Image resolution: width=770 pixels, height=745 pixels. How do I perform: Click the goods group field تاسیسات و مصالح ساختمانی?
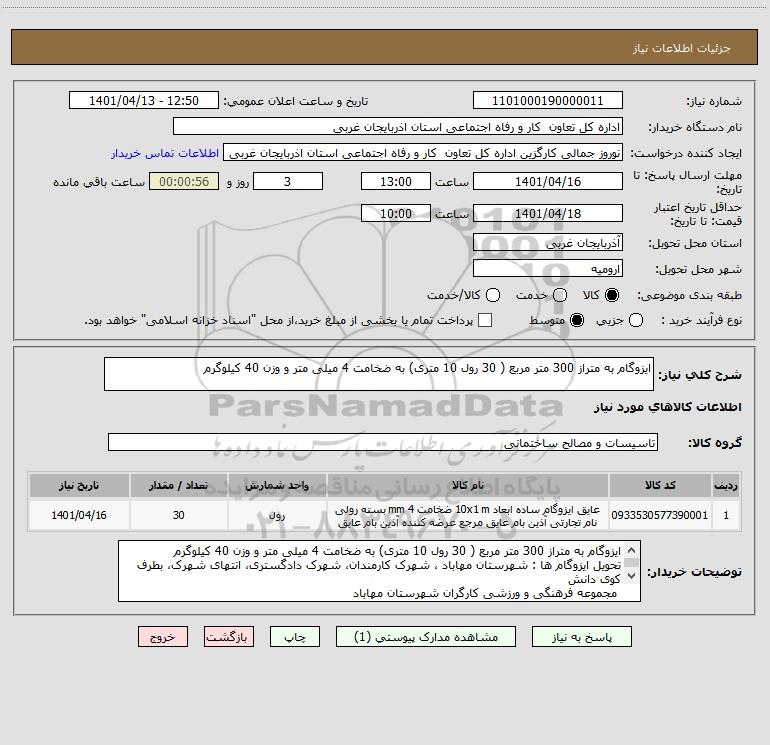coord(383,442)
